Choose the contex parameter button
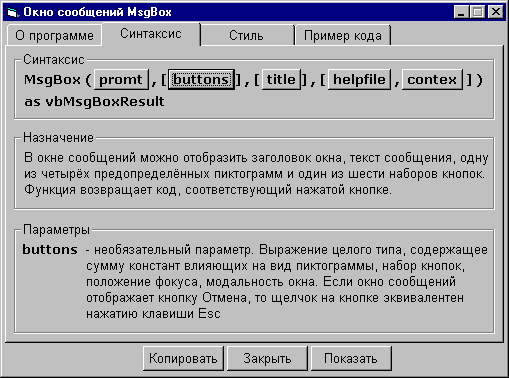509x378 pixels. coord(432,80)
